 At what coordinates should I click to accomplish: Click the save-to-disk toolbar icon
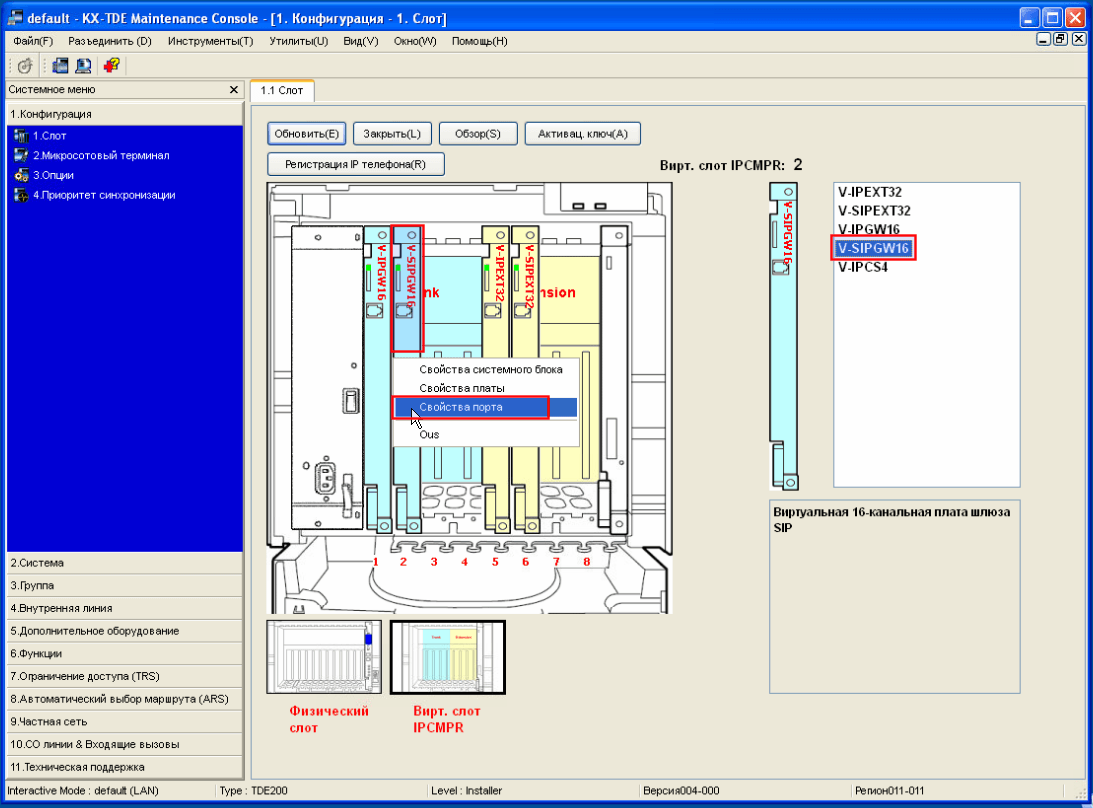[x=61, y=66]
